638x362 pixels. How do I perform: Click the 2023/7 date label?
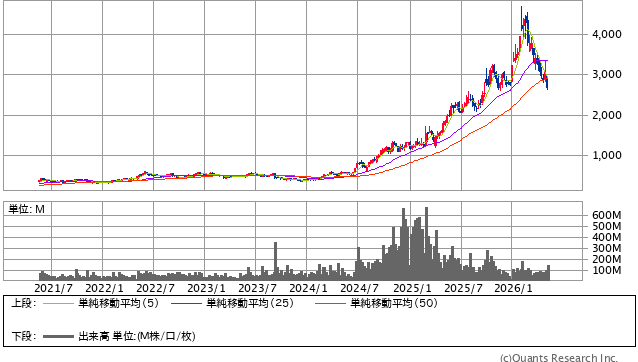pyautogui.click(x=257, y=288)
